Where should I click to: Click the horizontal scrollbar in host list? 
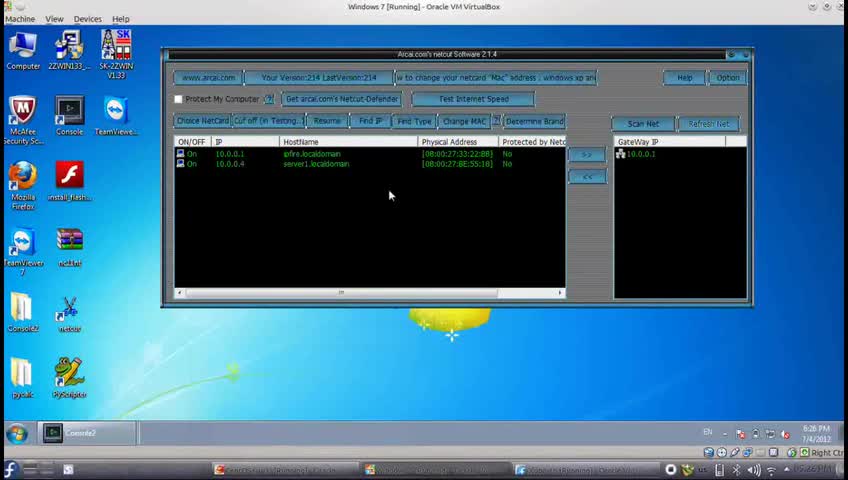coord(341,292)
